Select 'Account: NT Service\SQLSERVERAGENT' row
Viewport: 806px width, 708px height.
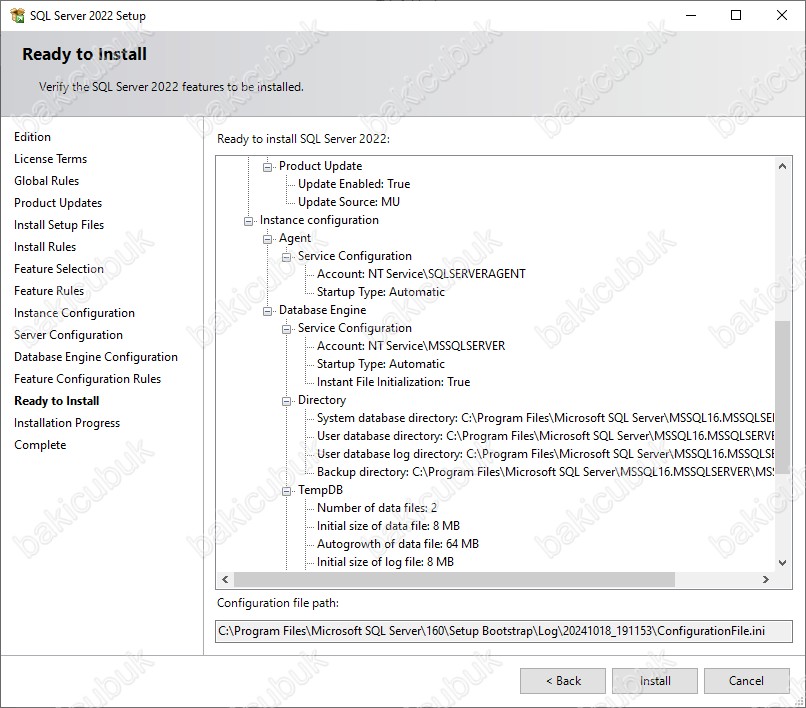coord(422,274)
